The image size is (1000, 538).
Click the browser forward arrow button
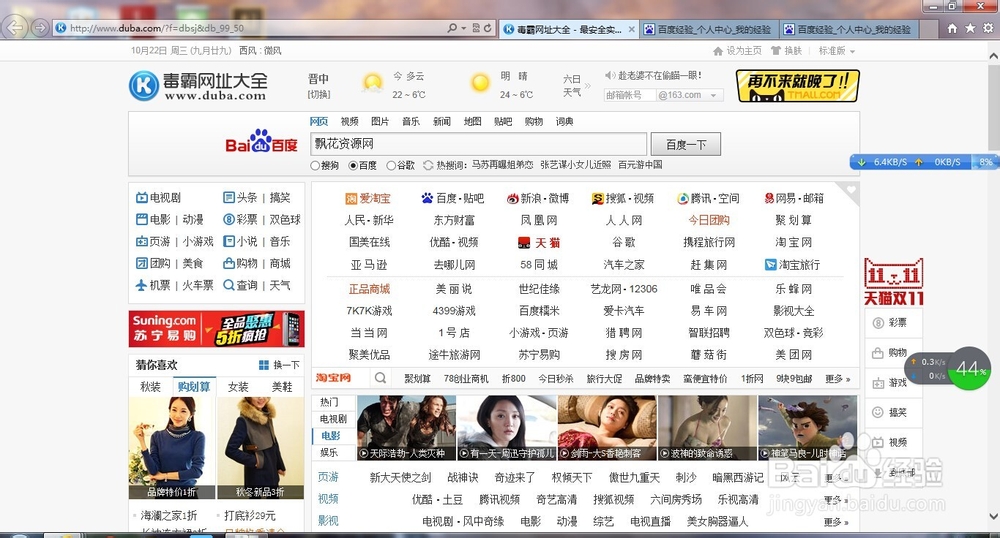pos(40,27)
